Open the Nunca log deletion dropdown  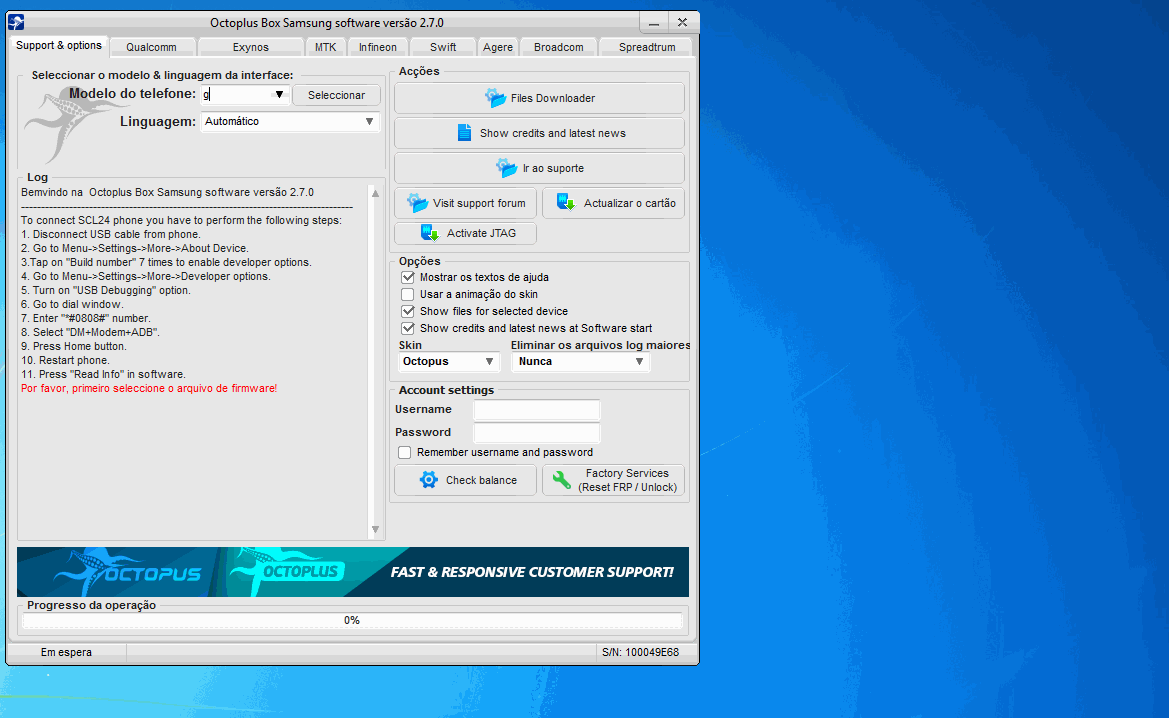(x=639, y=362)
